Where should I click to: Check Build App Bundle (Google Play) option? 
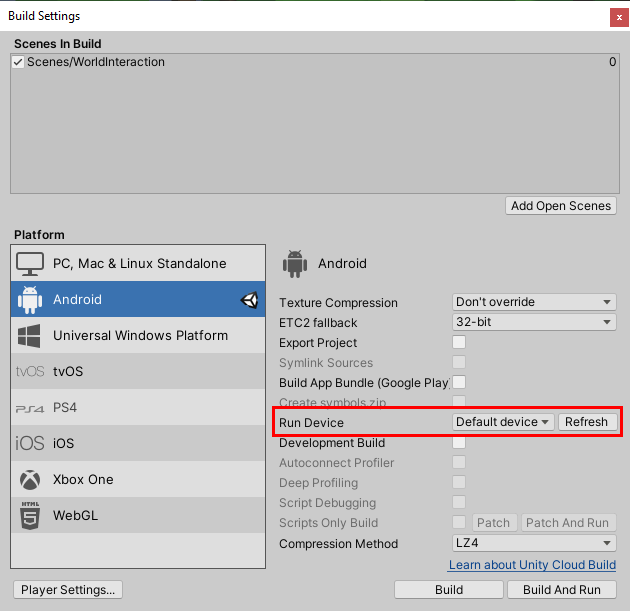[x=459, y=382]
